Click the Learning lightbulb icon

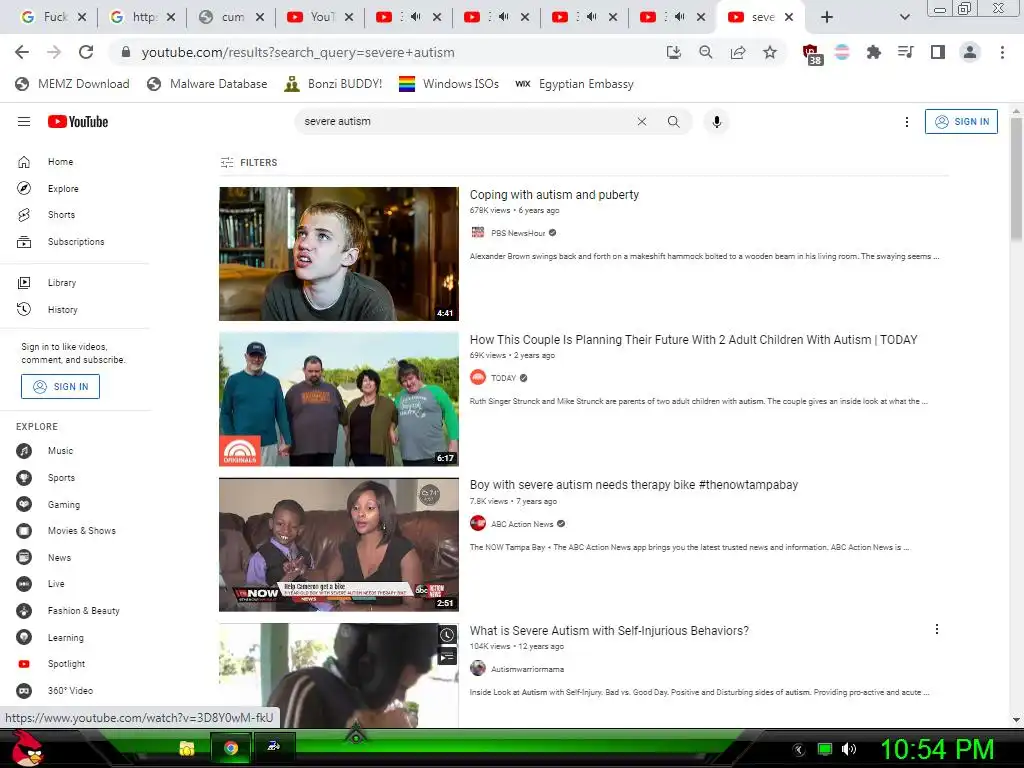pos(24,637)
